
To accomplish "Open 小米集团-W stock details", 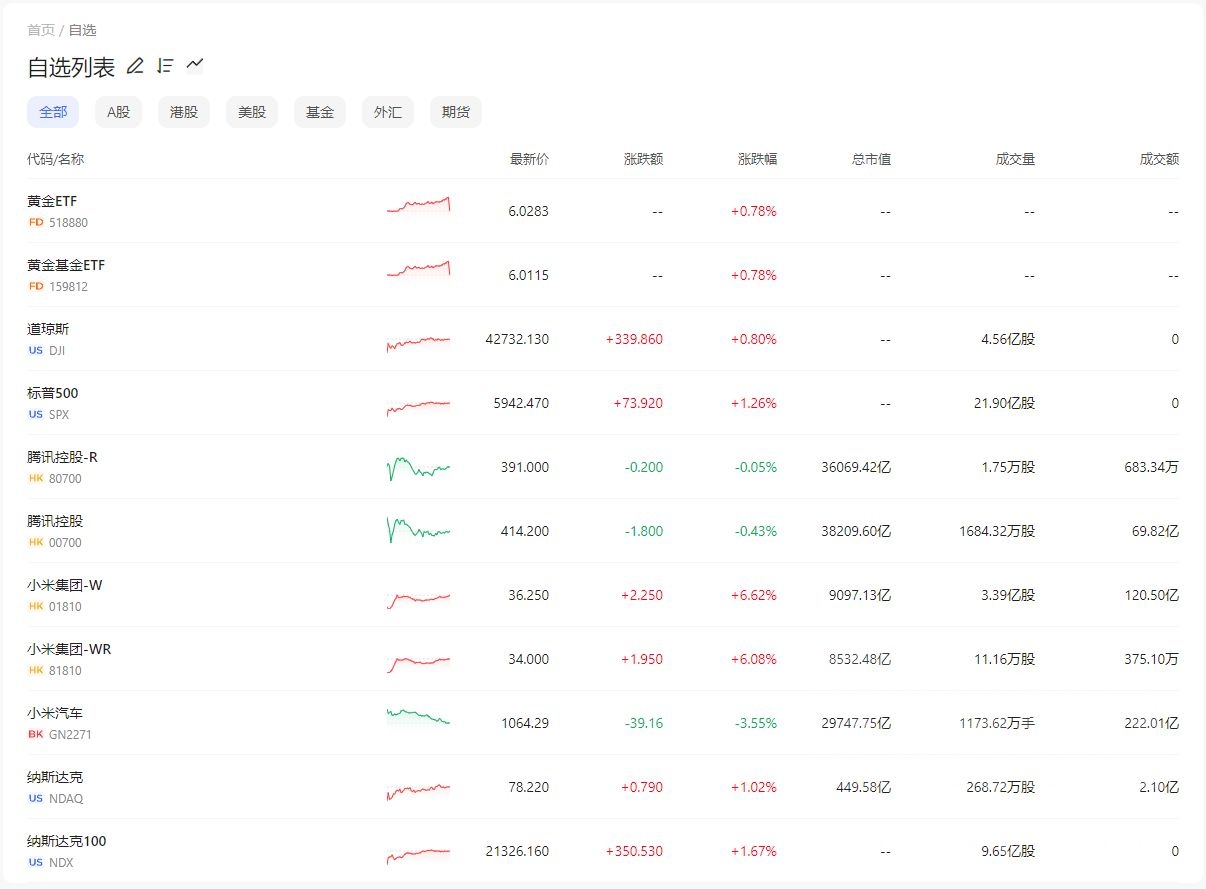I will click(64, 584).
